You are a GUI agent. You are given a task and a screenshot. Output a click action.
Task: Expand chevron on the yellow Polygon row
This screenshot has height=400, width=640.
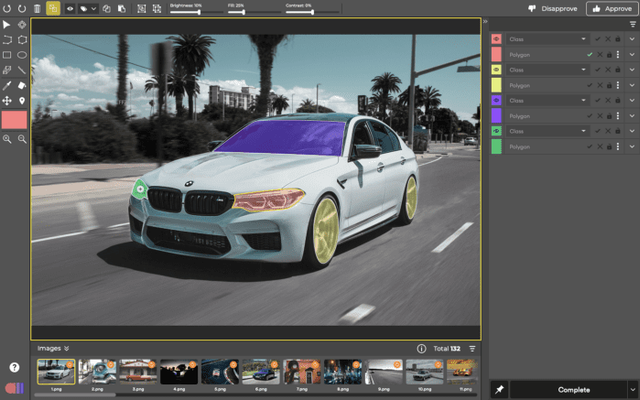click(632, 85)
